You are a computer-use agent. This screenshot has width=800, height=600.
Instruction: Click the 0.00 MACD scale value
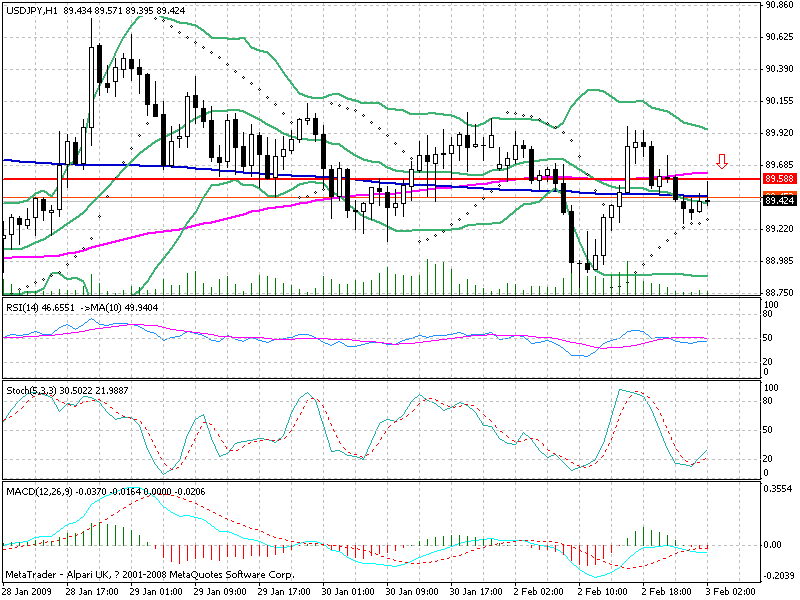pos(772,545)
